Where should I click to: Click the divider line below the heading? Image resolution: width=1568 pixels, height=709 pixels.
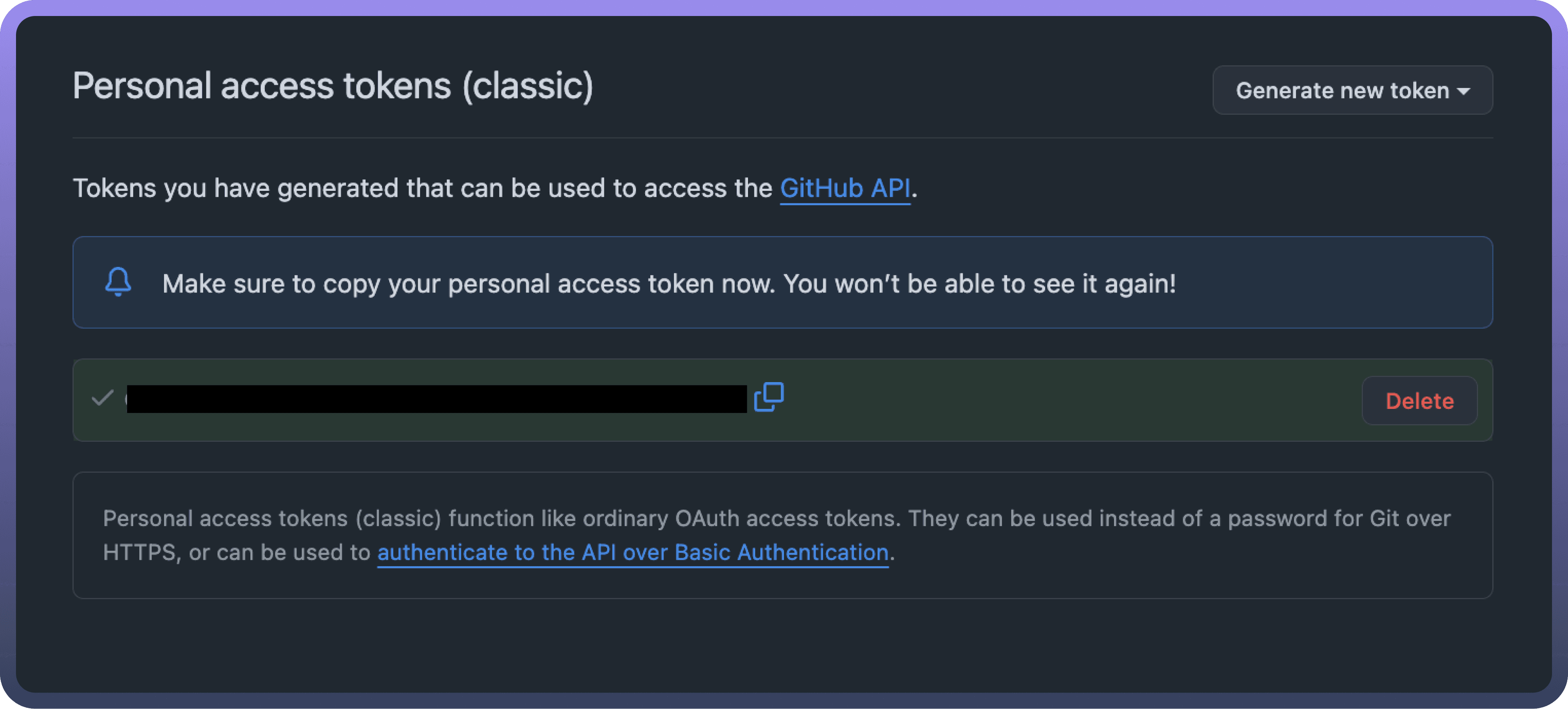(782, 138)
